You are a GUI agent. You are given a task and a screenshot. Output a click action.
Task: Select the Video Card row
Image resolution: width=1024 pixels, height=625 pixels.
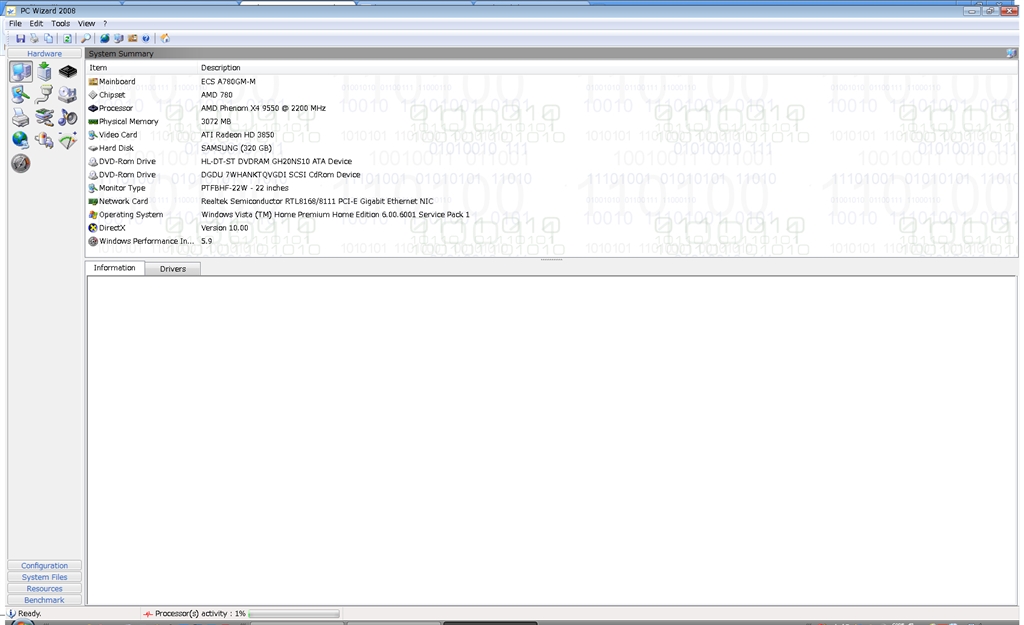(x=552, y=135)
